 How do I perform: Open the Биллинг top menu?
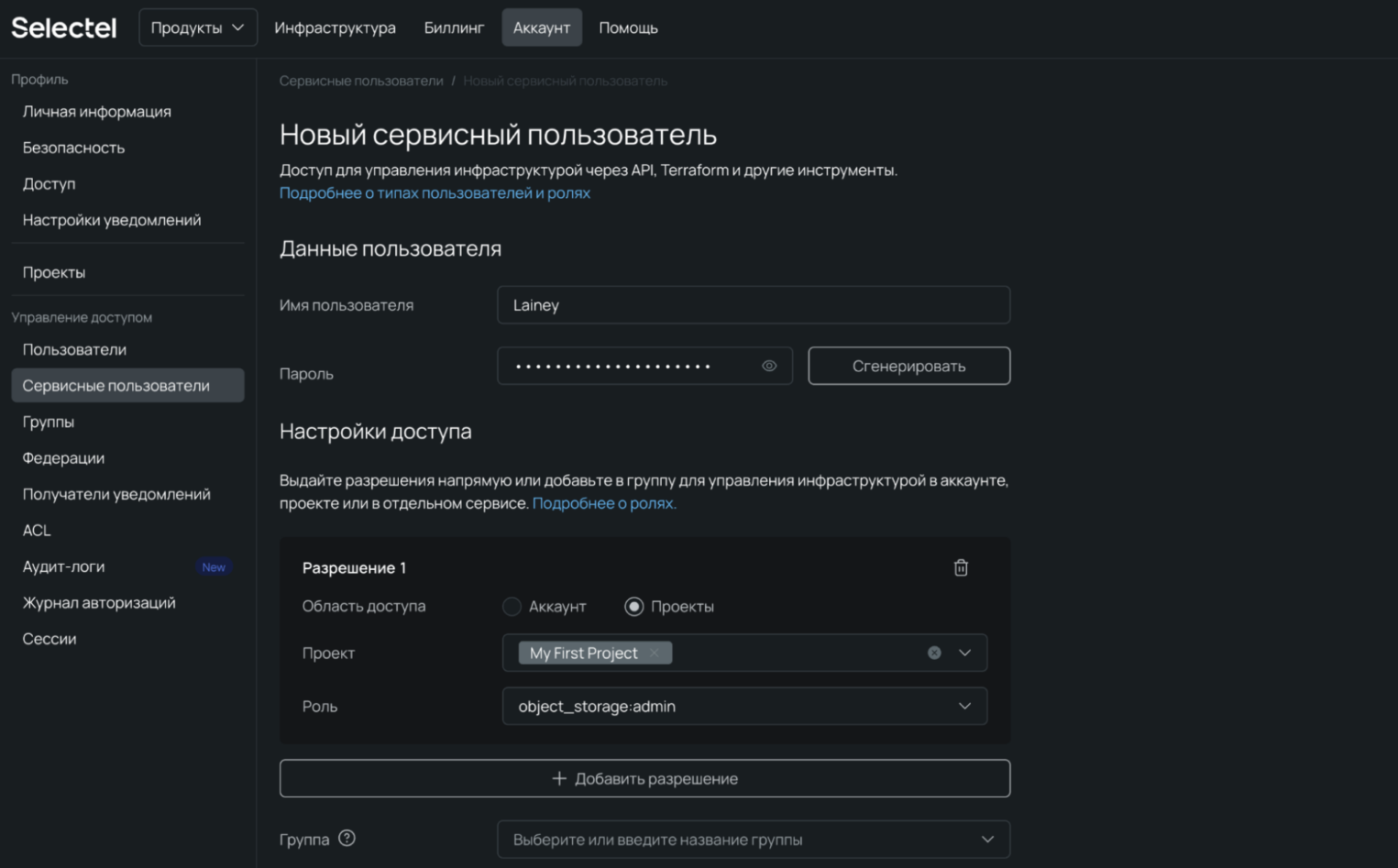click(454, 27)
